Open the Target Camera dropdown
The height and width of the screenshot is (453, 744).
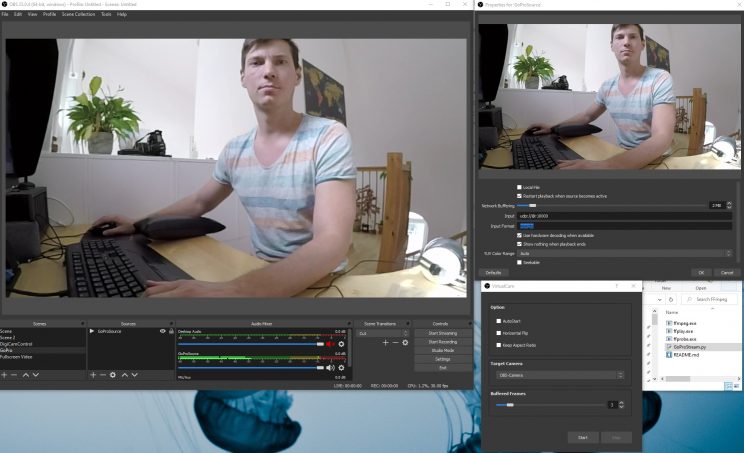[x=559, y=375]
